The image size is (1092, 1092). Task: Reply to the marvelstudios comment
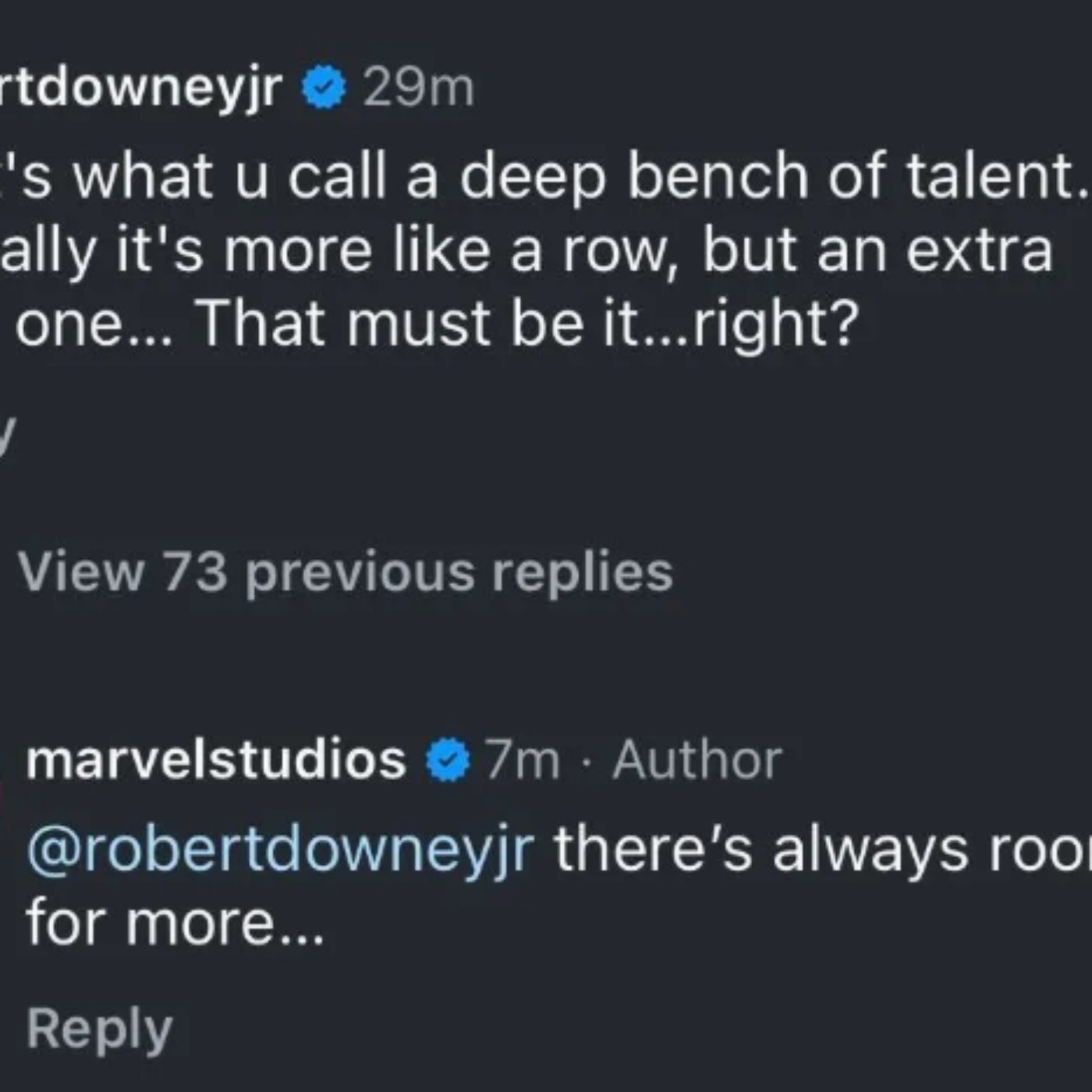pyautogui.click(x=99, y=1029)
